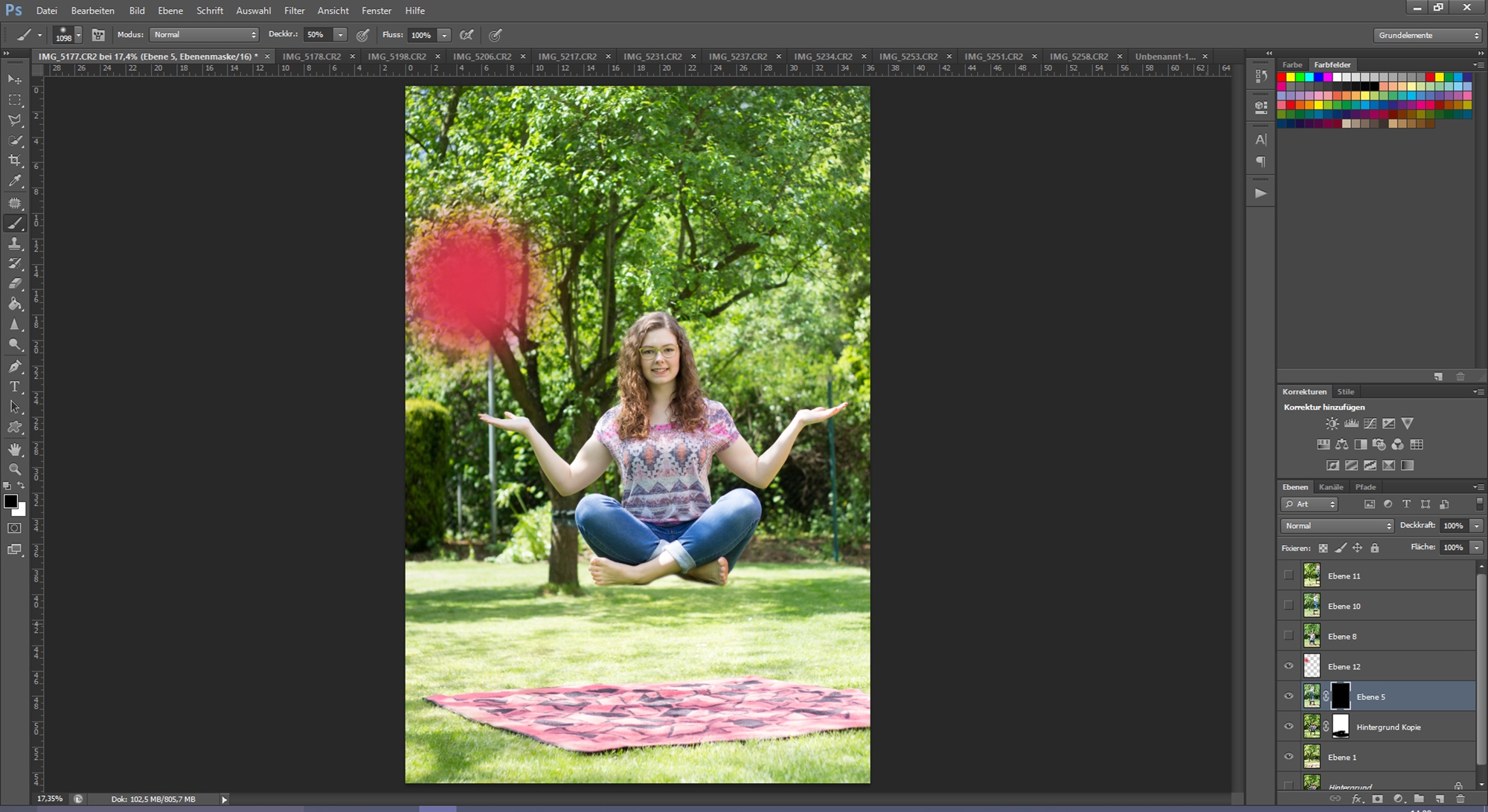Viewport: 1488px width, 812px height.
Task: Open the brush Modus dropdown
Action: click(x=204, y=35)
